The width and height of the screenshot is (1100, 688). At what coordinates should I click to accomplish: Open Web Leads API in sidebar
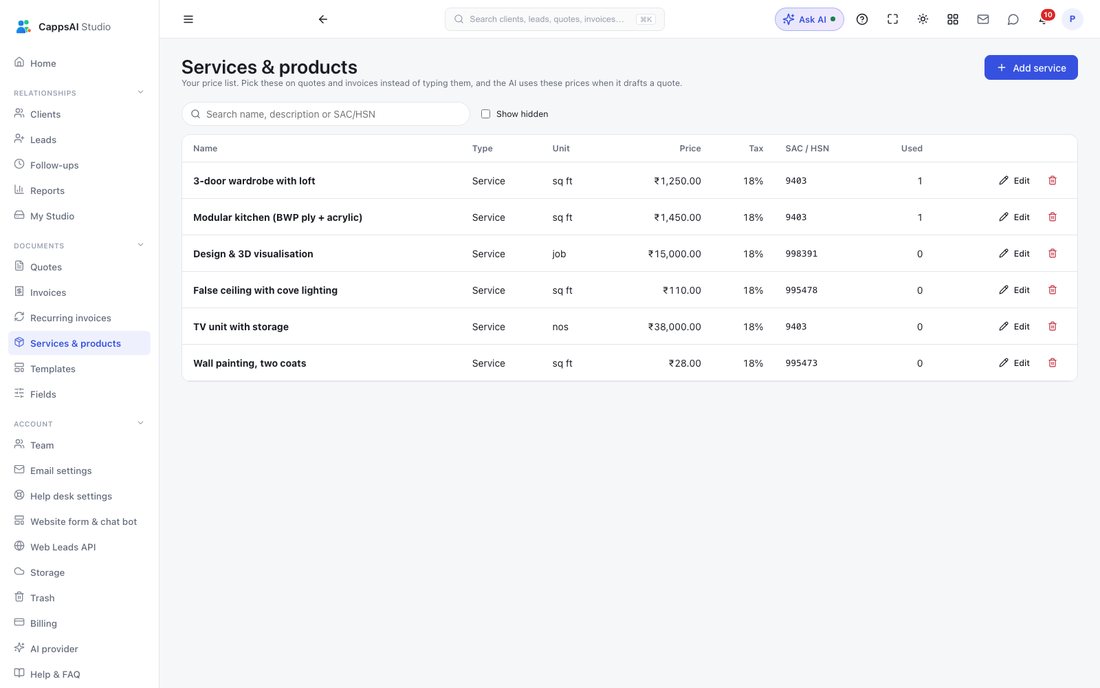[x=79, y=547]
